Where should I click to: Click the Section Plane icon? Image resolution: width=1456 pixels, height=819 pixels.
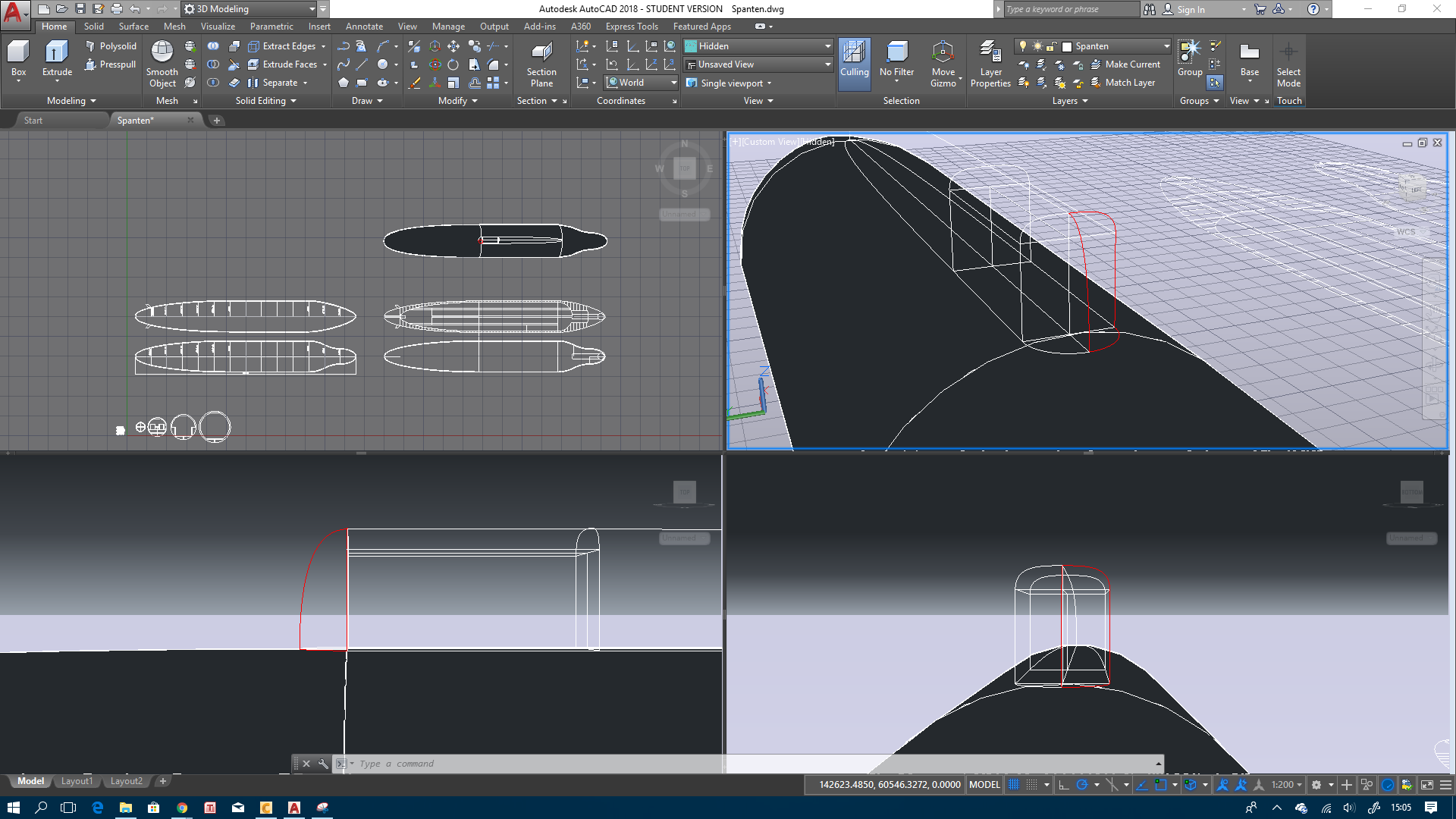click(541, 53)
